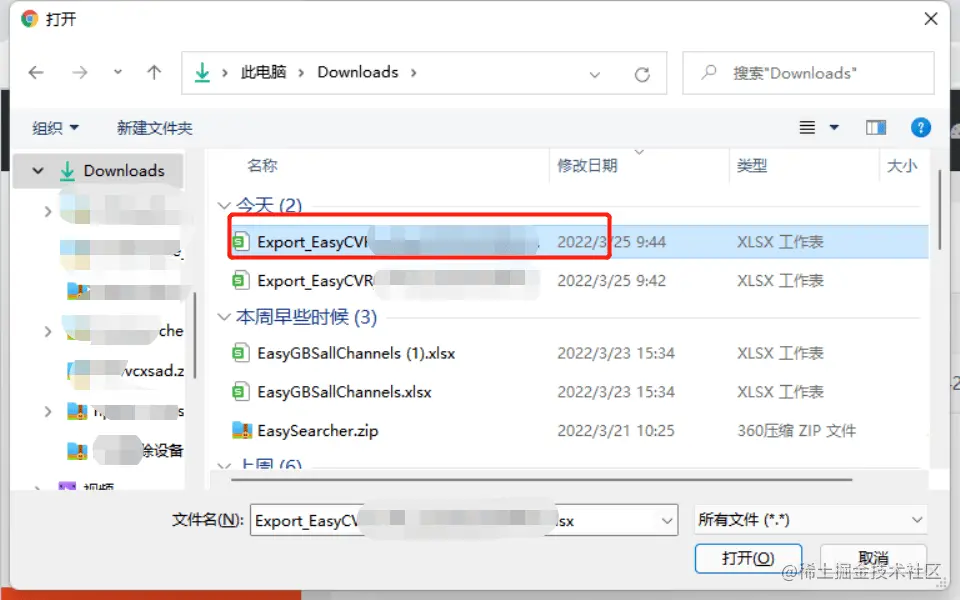Go back with the left arrow
This screenshot has width=960, height=600.
tap(36, 73)
